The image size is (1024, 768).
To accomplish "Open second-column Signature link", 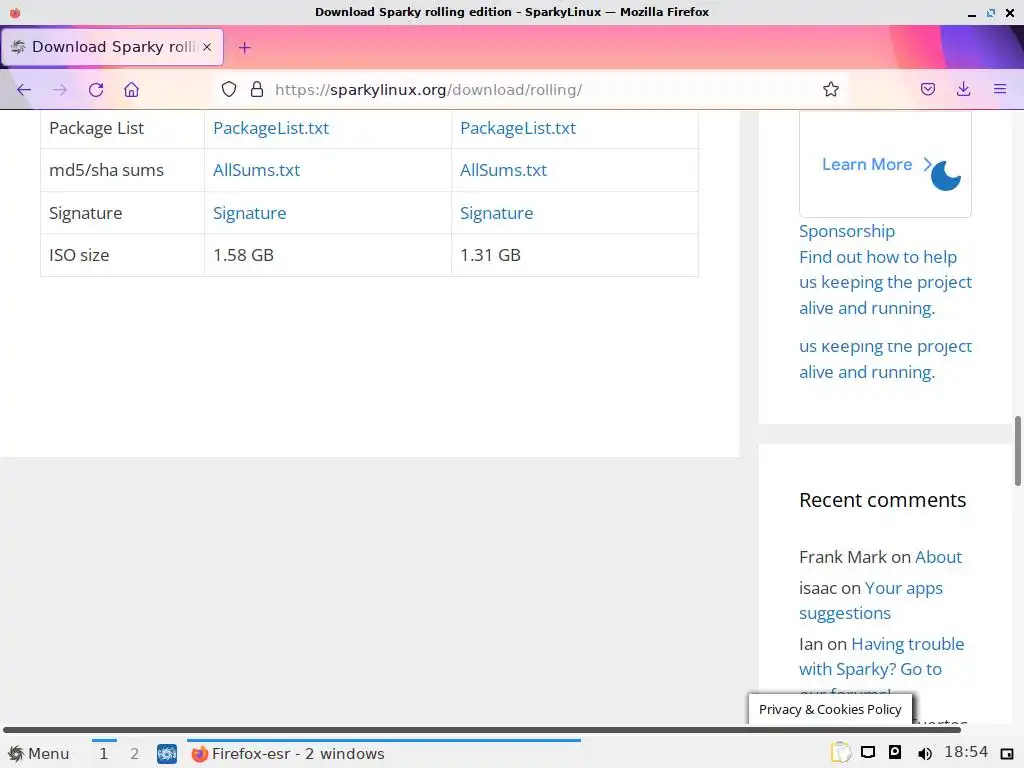I will pyautogui.click(x=496, y=213).
